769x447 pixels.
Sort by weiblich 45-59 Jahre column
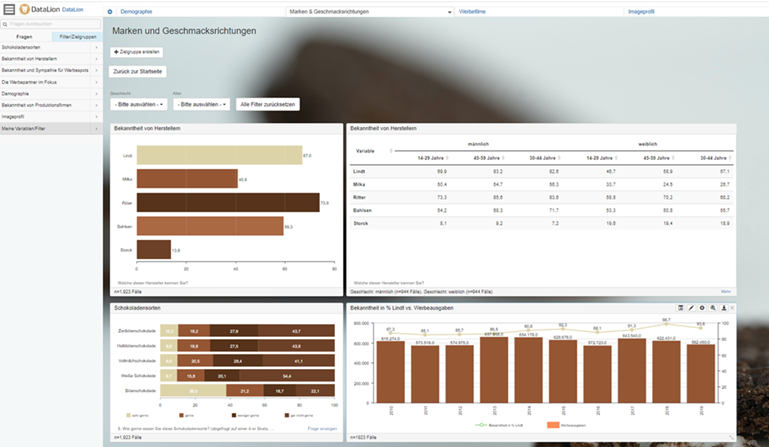coord(673,158)
